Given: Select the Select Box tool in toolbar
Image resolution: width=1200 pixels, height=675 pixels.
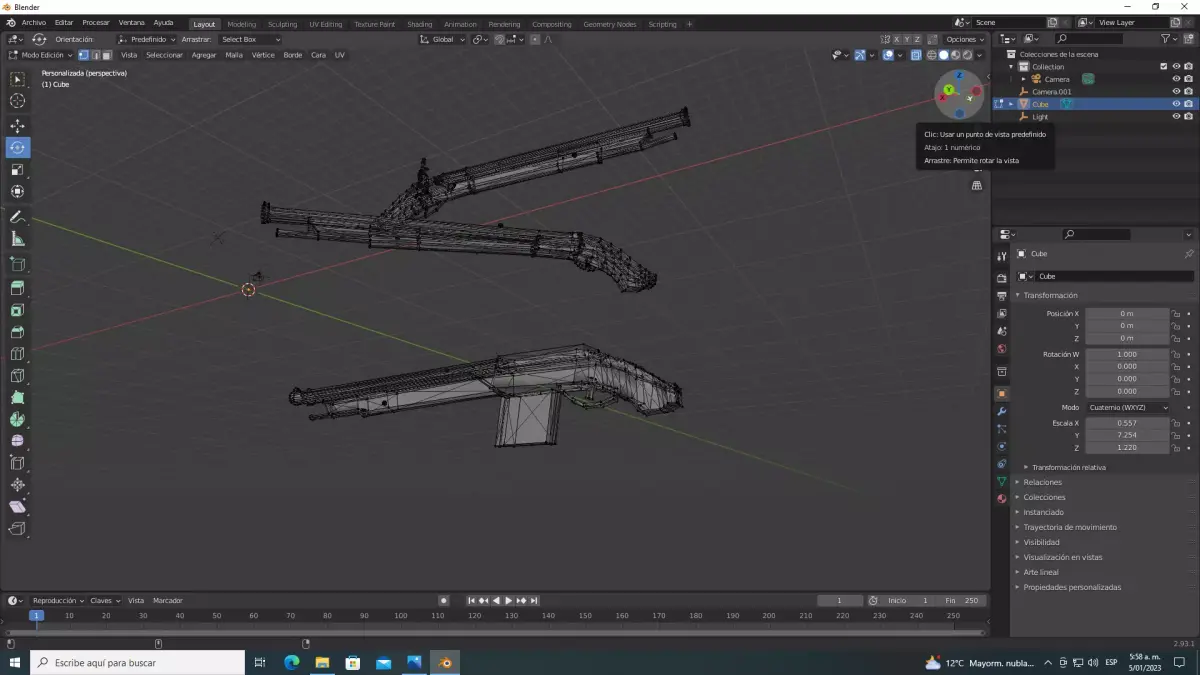Looking at the screenshot, I should [17, 79].
